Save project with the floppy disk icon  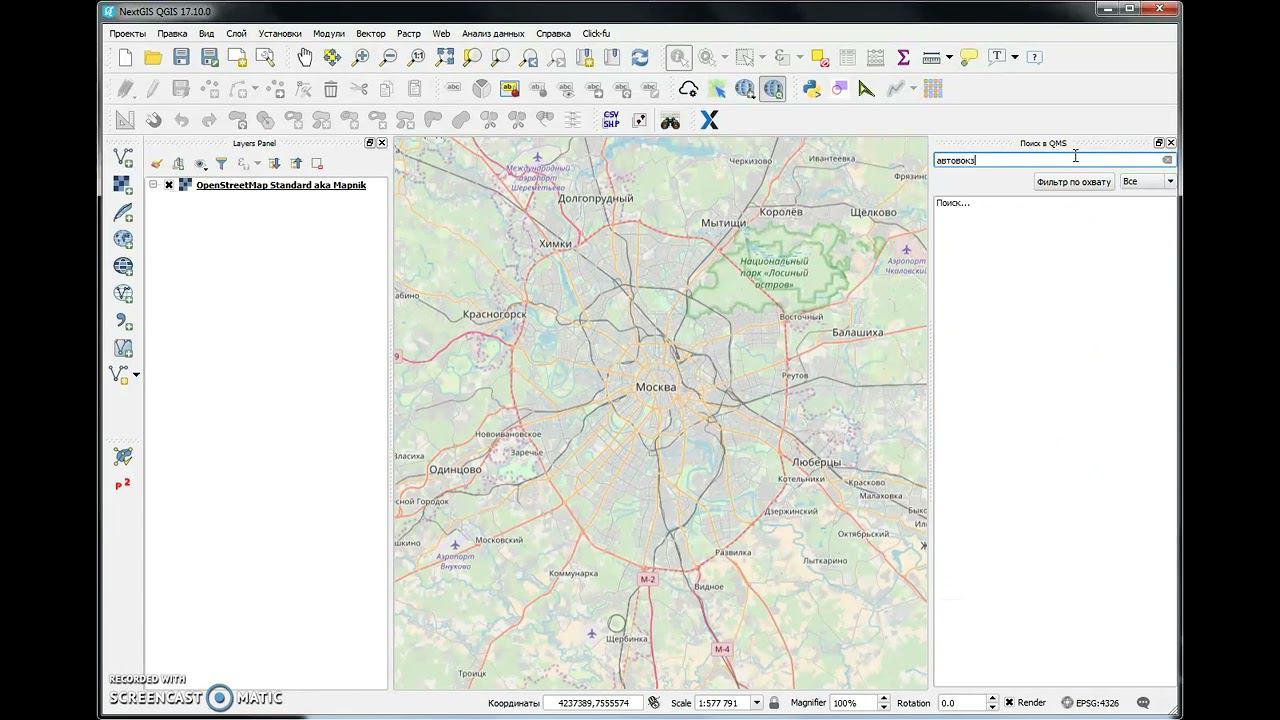tap(181, 58)
